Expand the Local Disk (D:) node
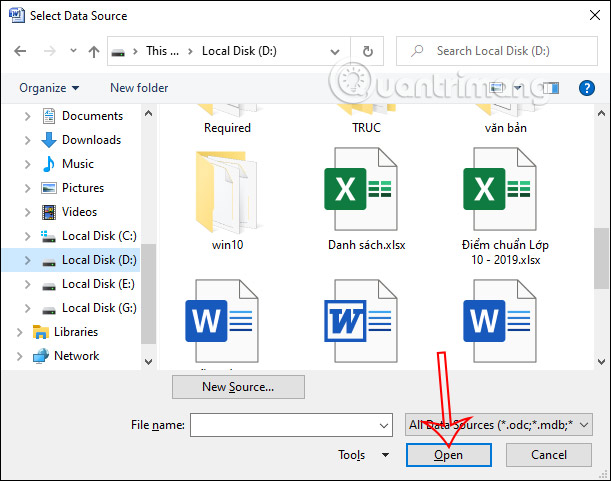Image resolution: width=611 pixels, height=481 pixels. [27, 260]
